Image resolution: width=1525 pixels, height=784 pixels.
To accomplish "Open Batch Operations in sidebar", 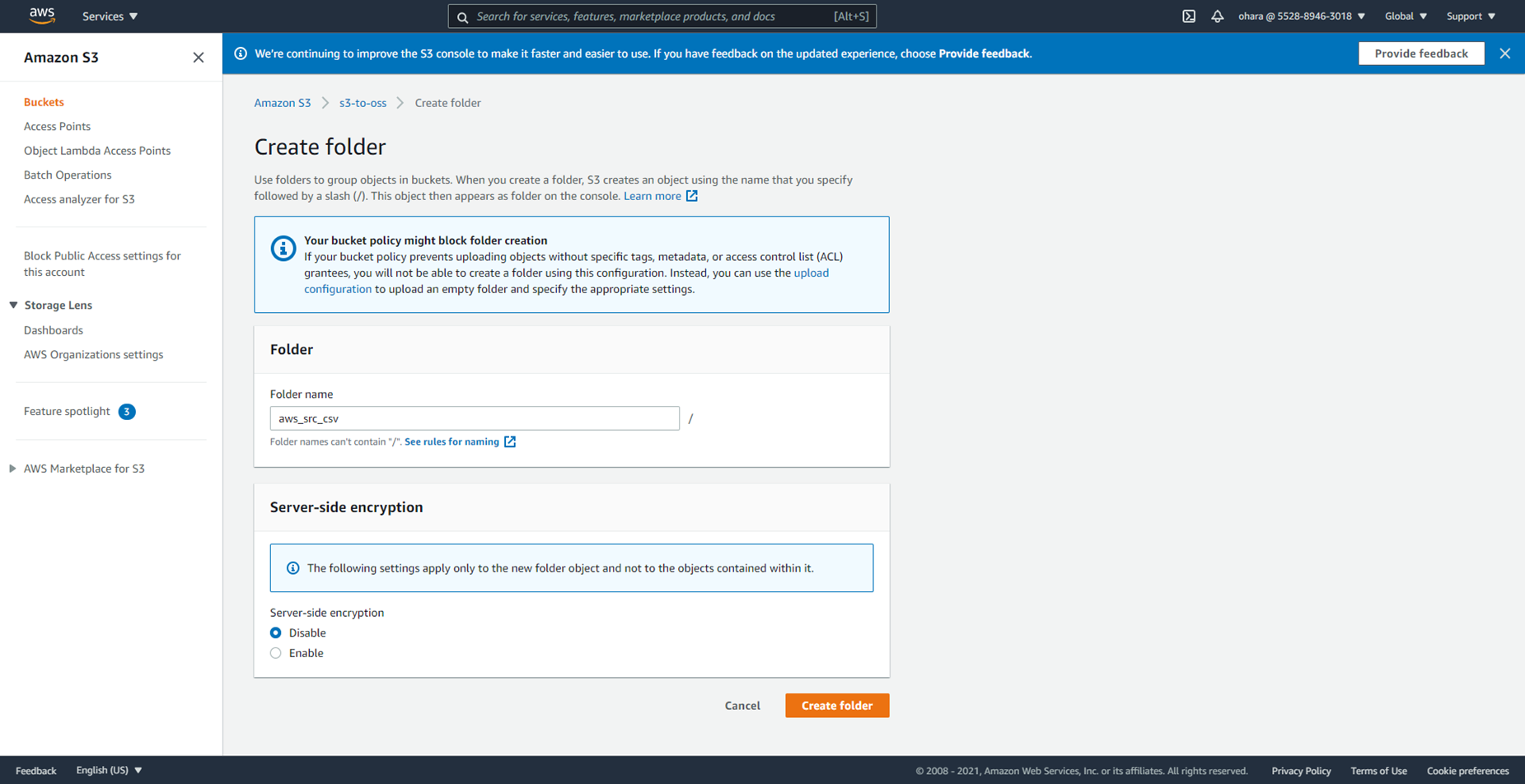I will click(68, 175).
